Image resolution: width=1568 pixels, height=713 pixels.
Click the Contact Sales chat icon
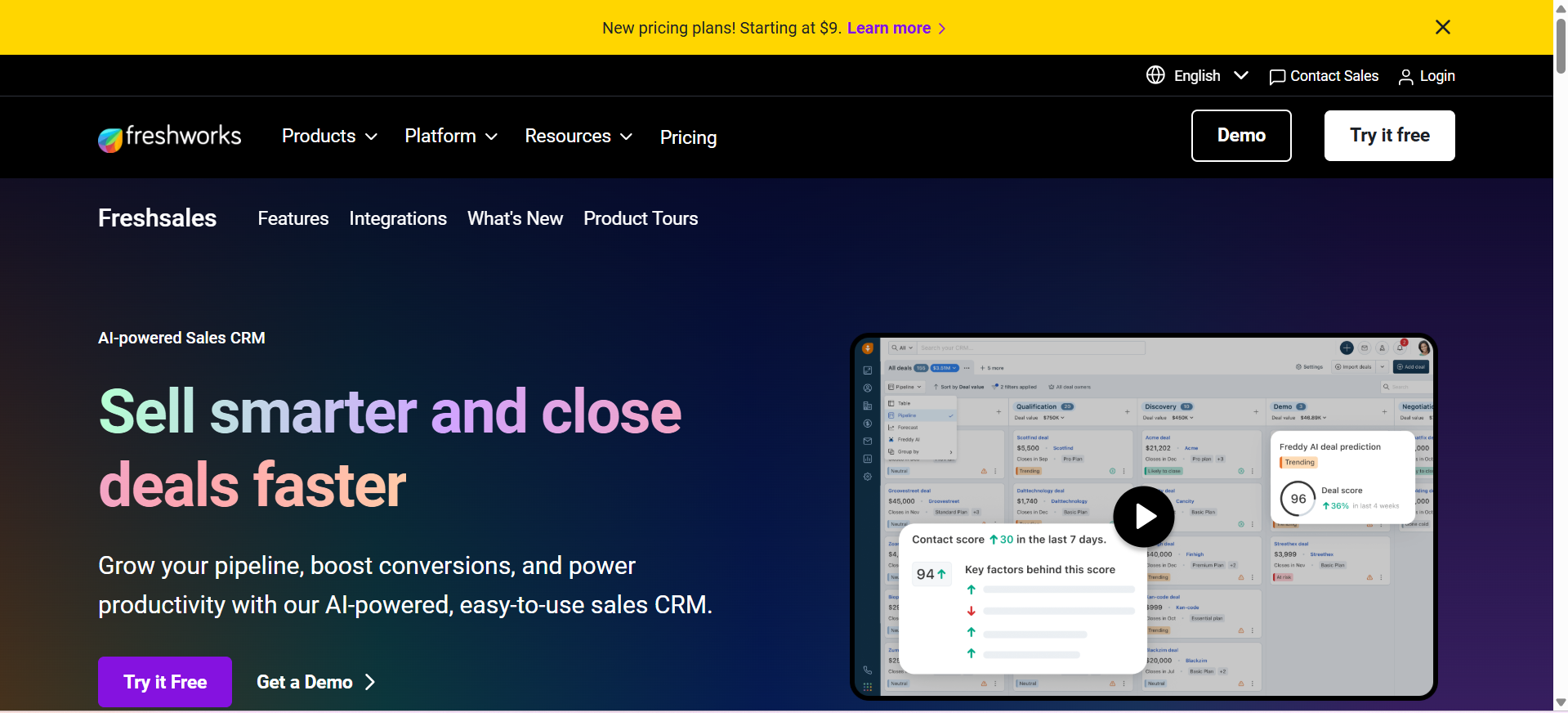[1277, 77]
